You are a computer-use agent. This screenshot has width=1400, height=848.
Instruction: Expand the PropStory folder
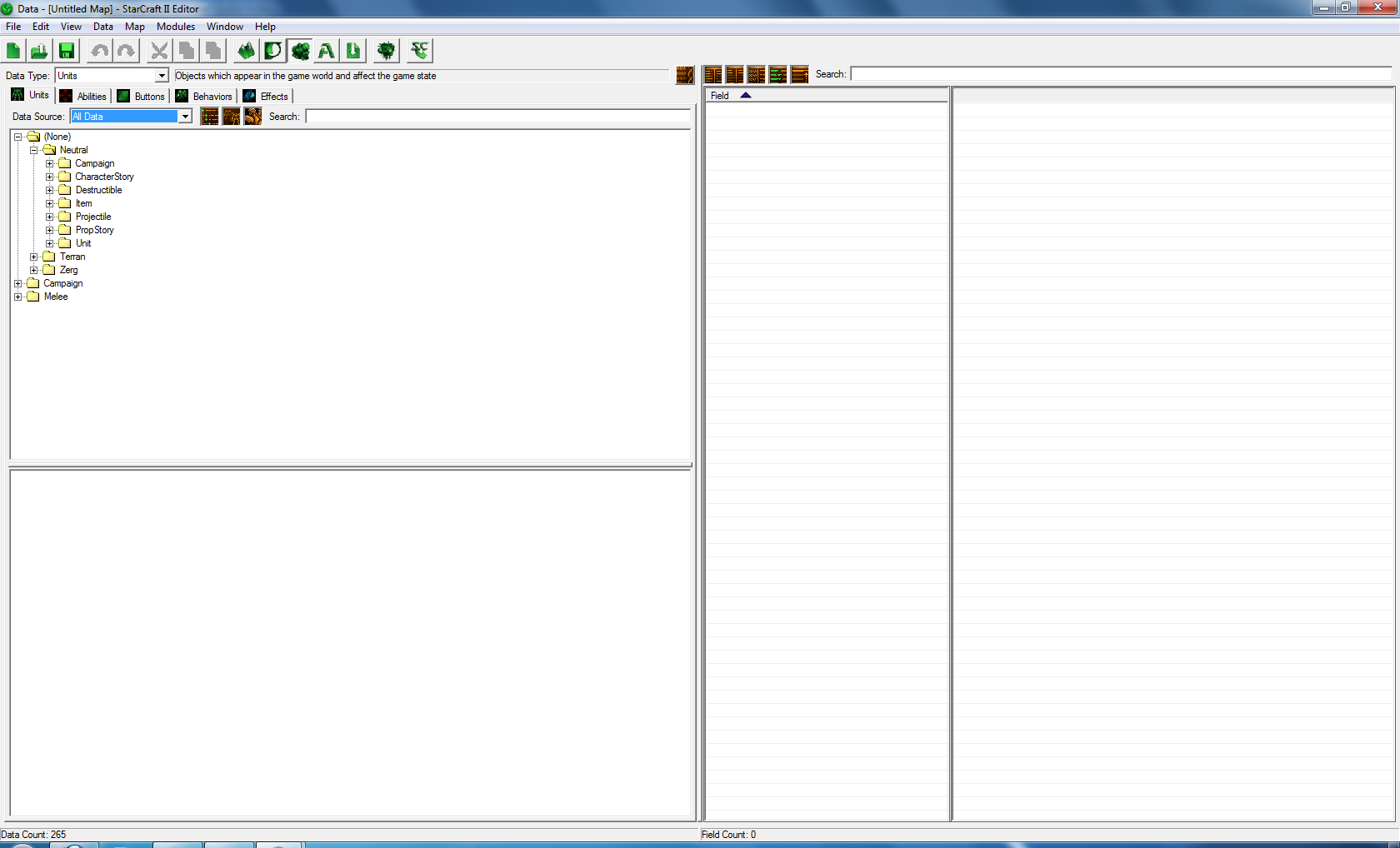tap(49, 230)
